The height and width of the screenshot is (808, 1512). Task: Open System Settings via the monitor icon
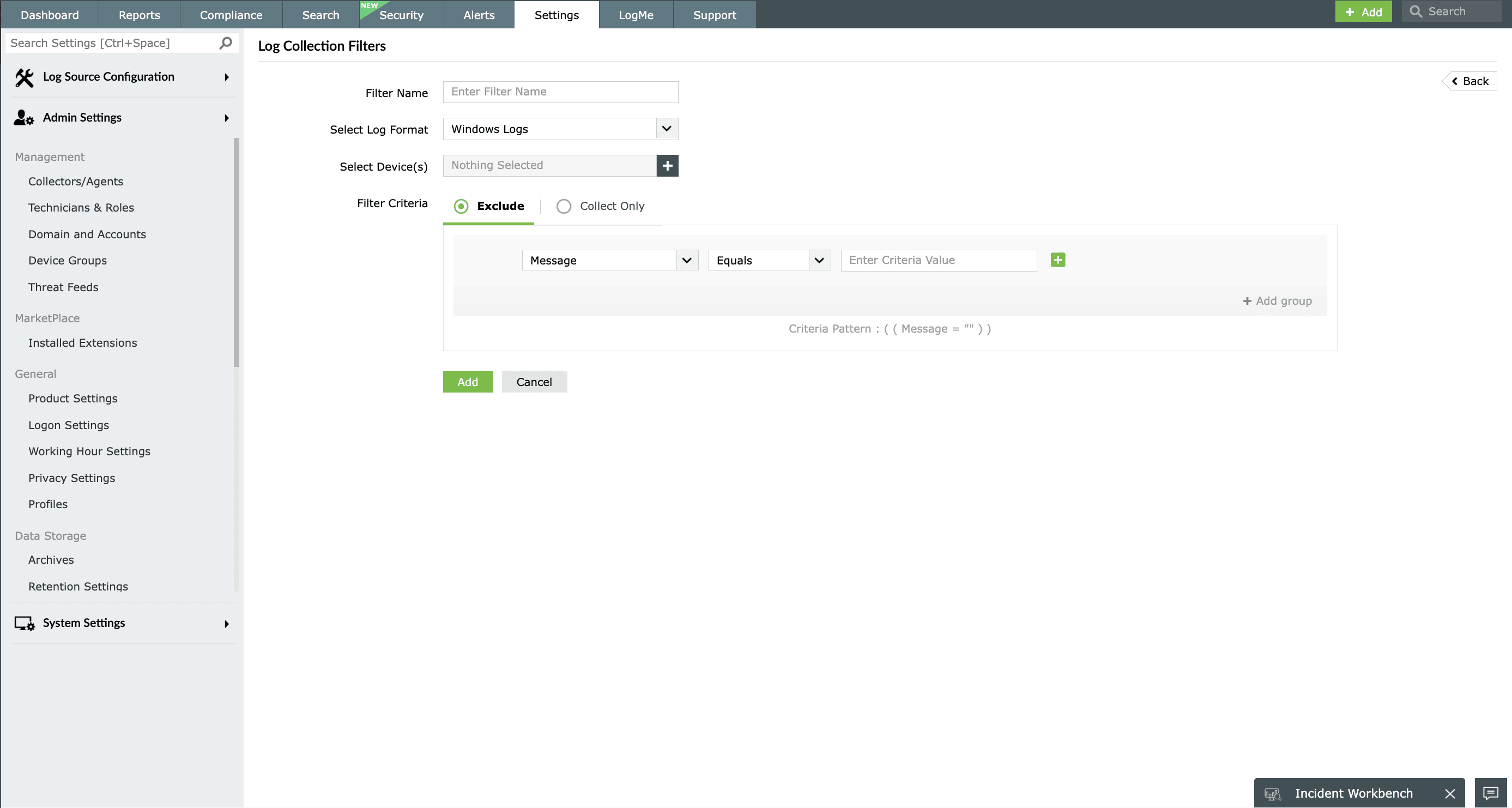click(24, 623)
